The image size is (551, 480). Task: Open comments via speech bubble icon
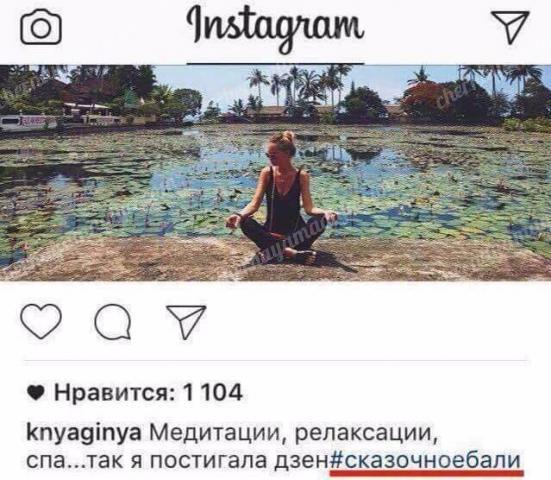(x=113, y=322)
